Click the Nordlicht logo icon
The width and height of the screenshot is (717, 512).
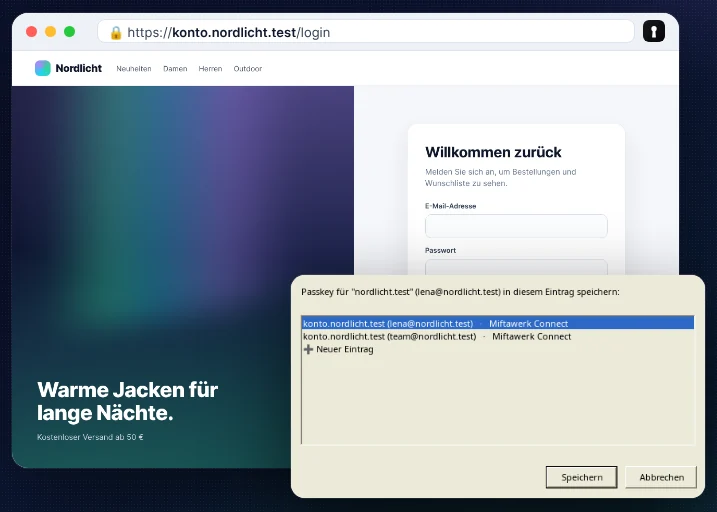pos(43,68)
